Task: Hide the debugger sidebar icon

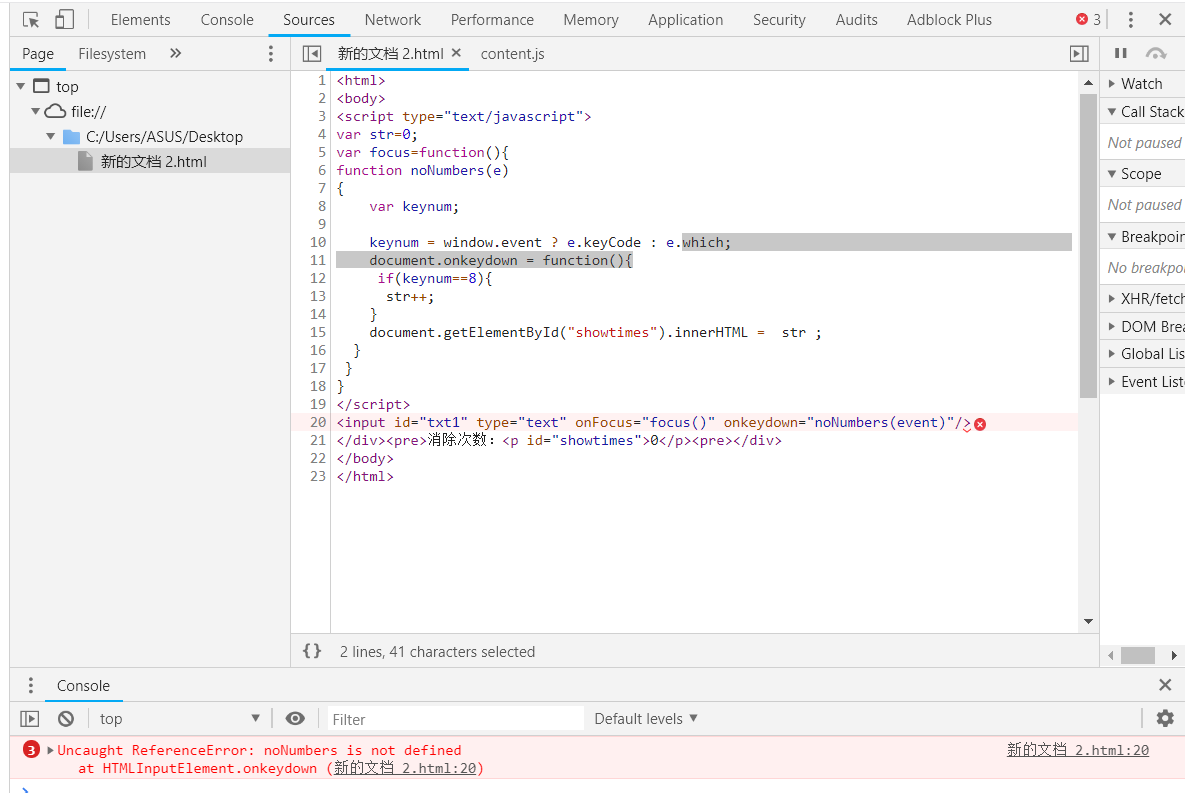Action: point(1079,54)
